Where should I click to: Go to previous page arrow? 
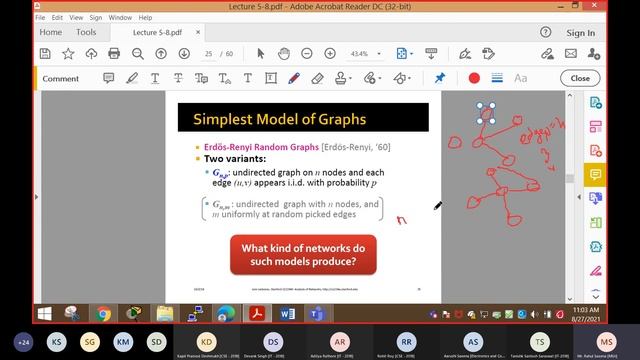coord(161,53)
